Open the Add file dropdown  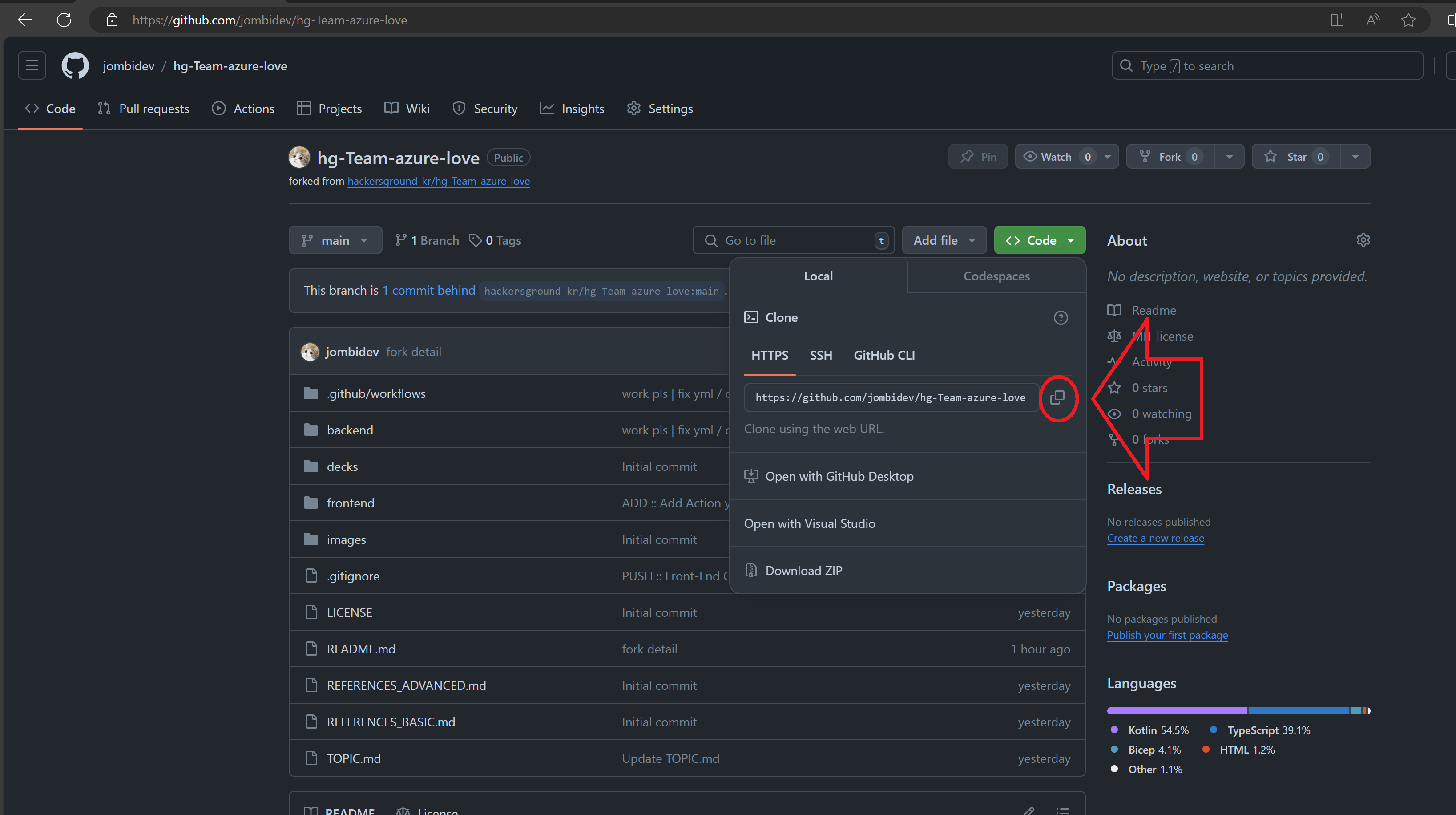point(944,240)
